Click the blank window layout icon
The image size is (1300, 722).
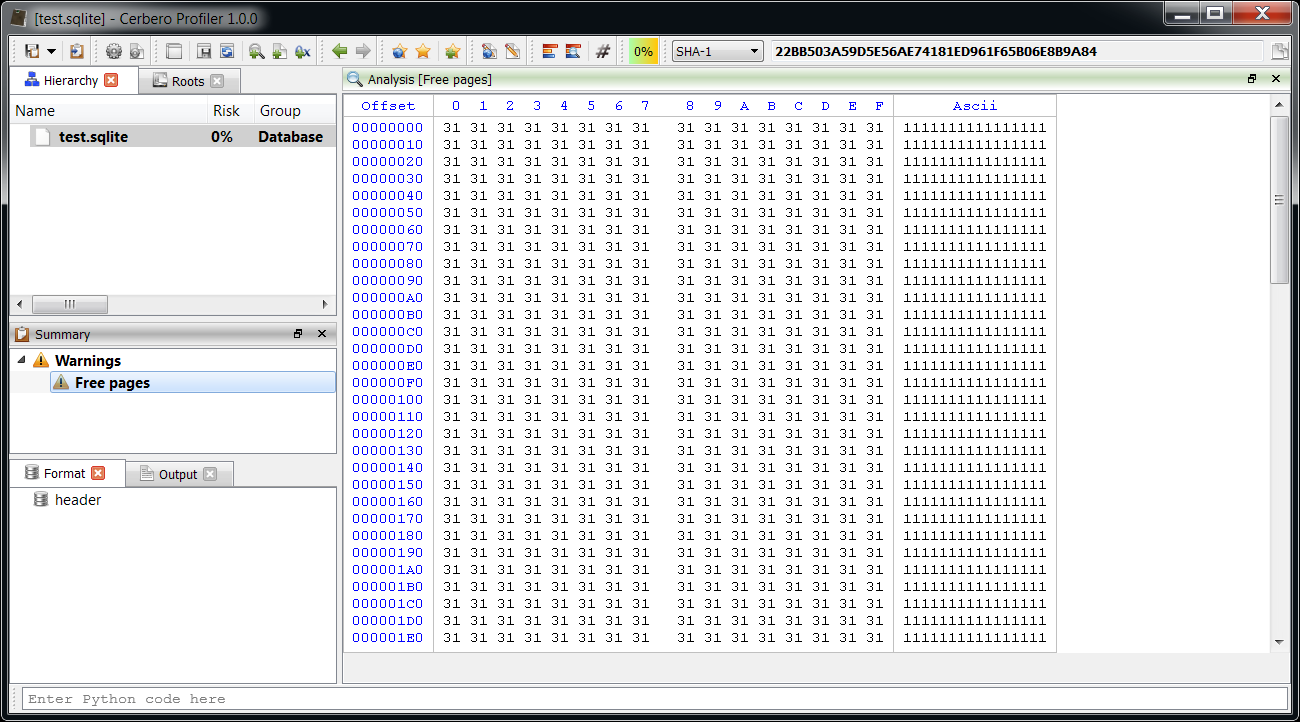174,51
